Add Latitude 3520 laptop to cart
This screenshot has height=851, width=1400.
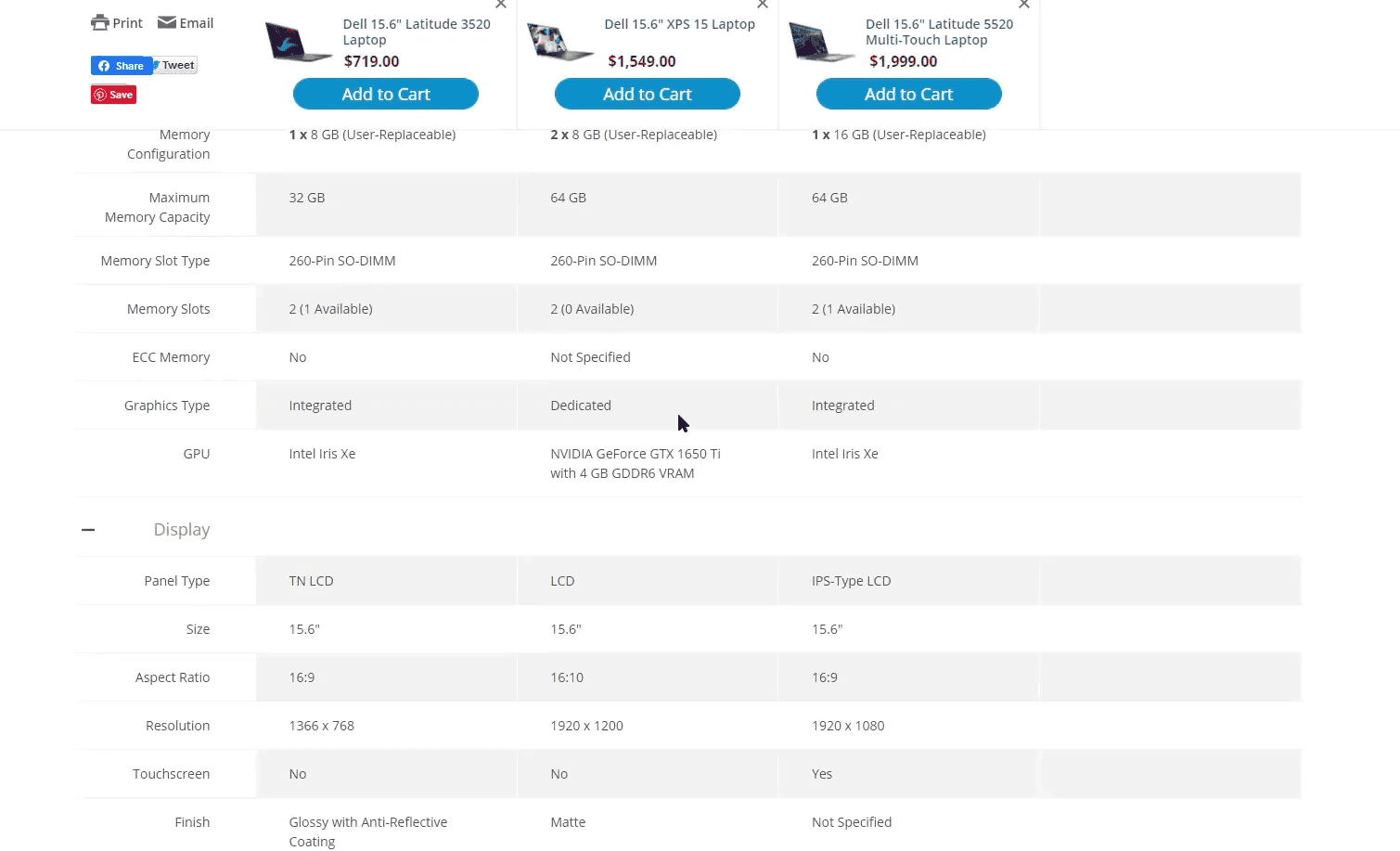coord(386,94)
